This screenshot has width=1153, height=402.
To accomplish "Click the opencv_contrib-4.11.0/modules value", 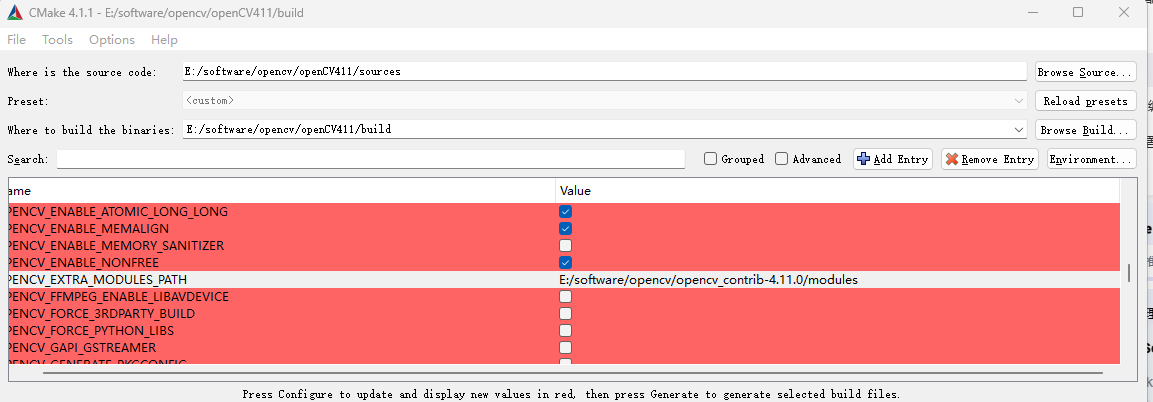I will point(709,280).
